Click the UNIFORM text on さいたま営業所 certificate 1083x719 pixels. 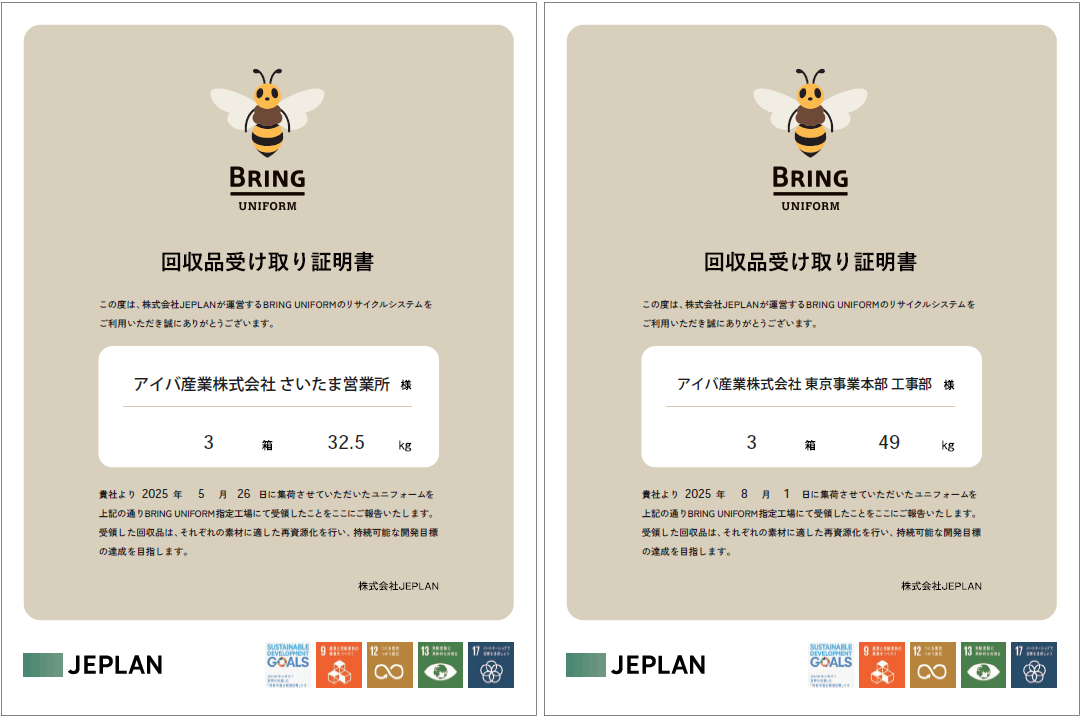click(267, 206)
